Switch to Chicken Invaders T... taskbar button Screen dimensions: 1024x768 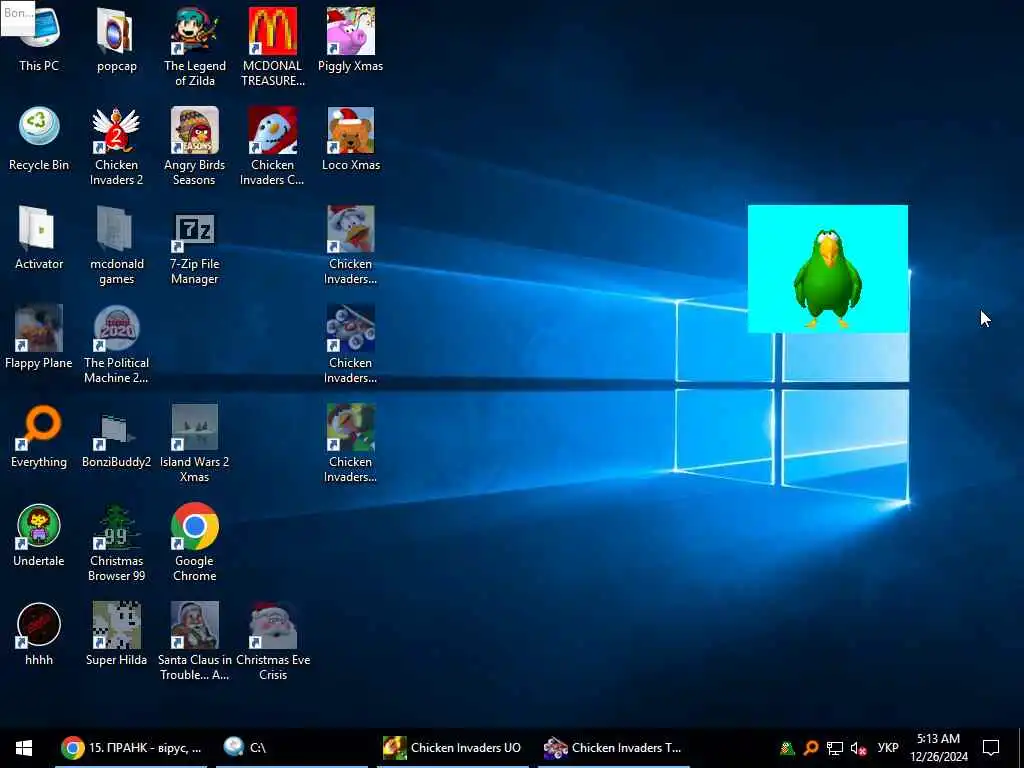(613, 748)
